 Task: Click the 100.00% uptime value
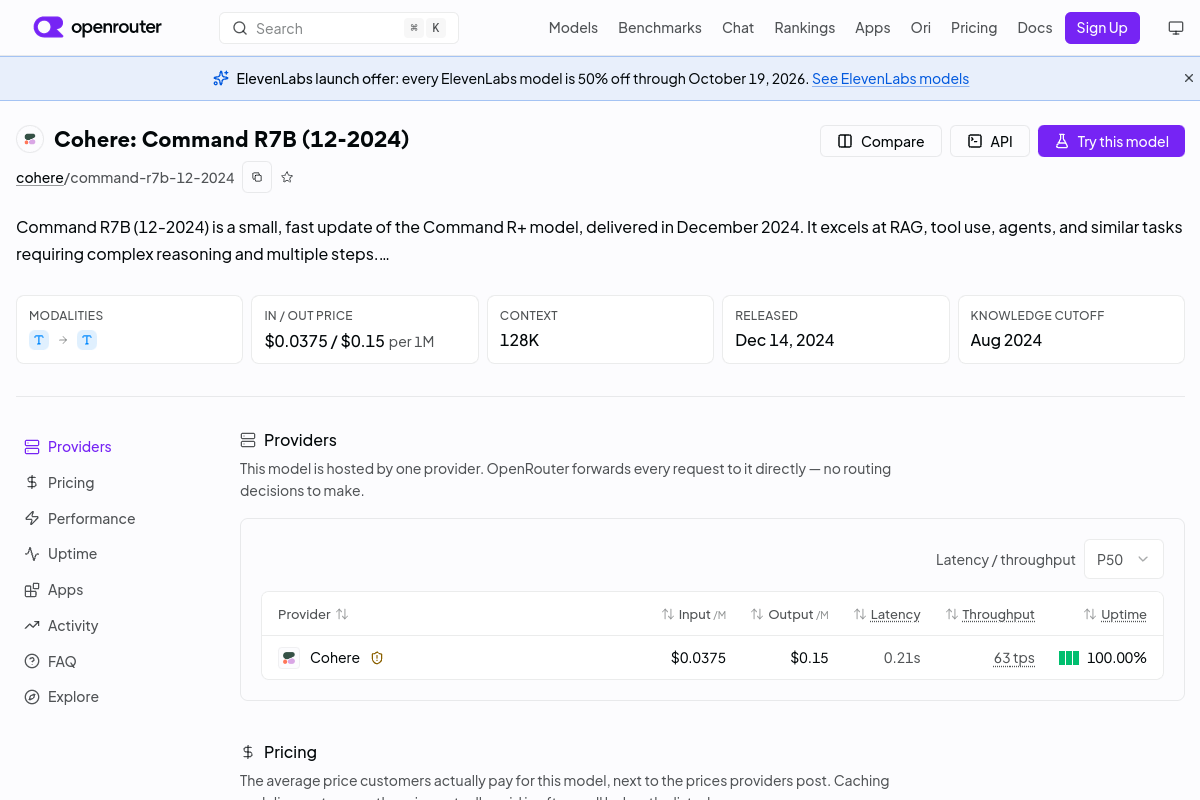(1117, 658)
